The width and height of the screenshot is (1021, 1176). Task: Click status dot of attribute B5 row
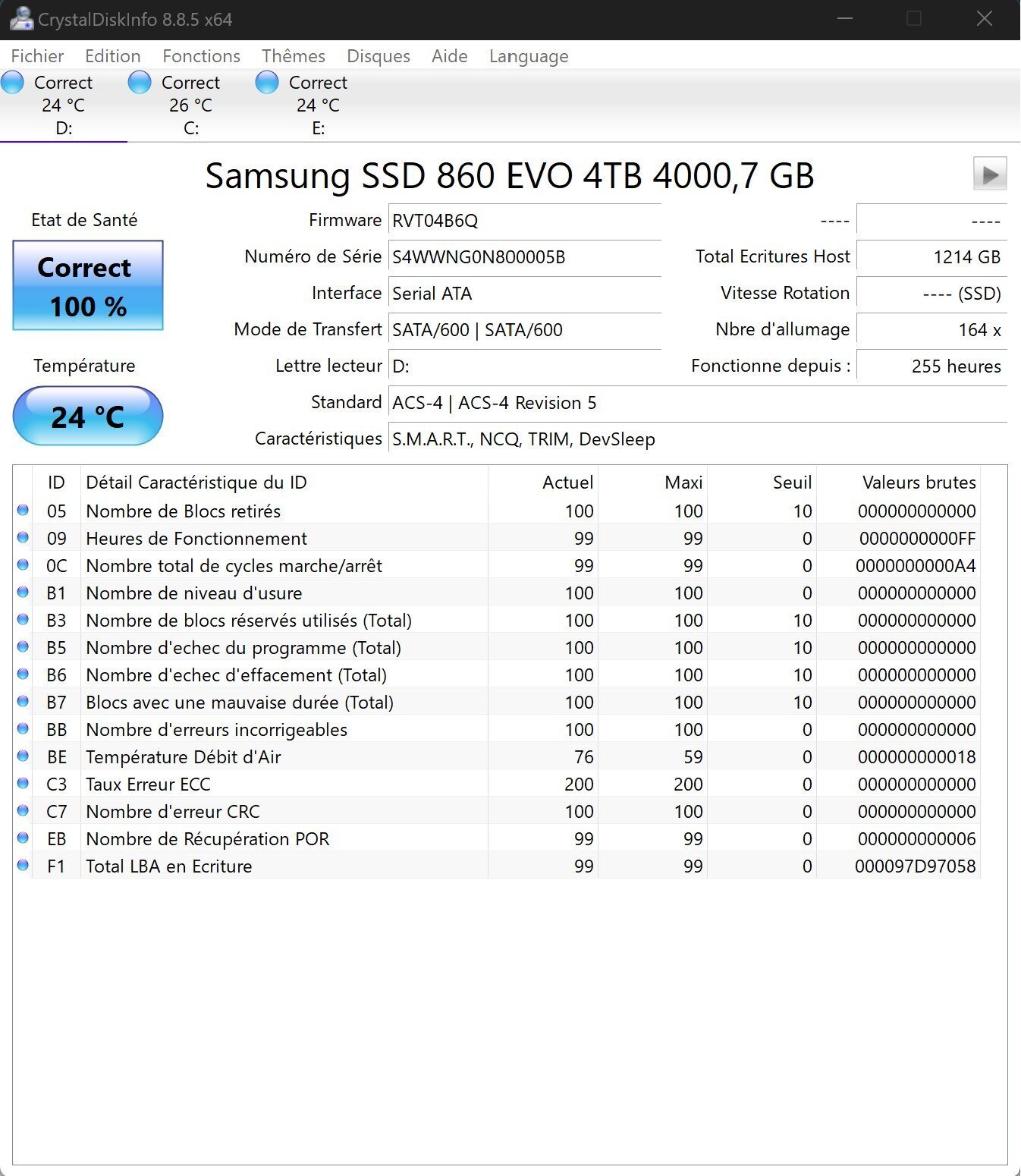[x=23, y=646]
